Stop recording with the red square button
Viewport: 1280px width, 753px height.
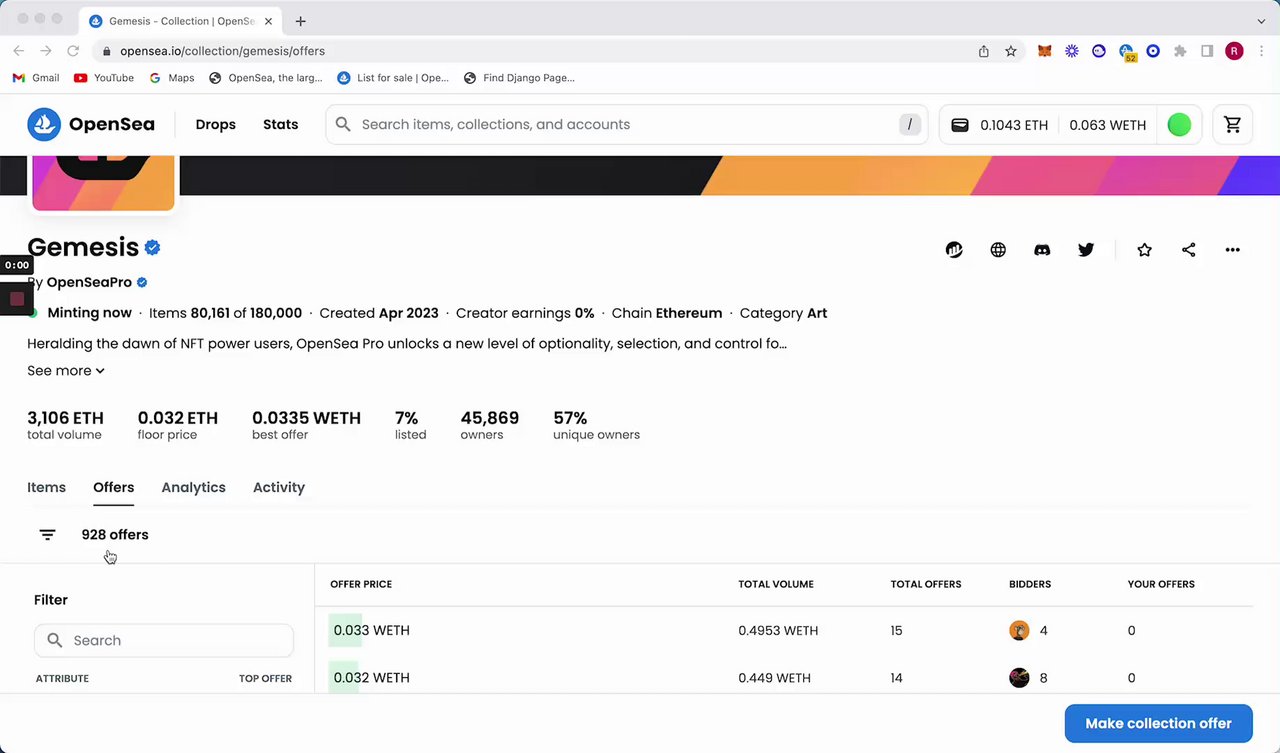17,298
